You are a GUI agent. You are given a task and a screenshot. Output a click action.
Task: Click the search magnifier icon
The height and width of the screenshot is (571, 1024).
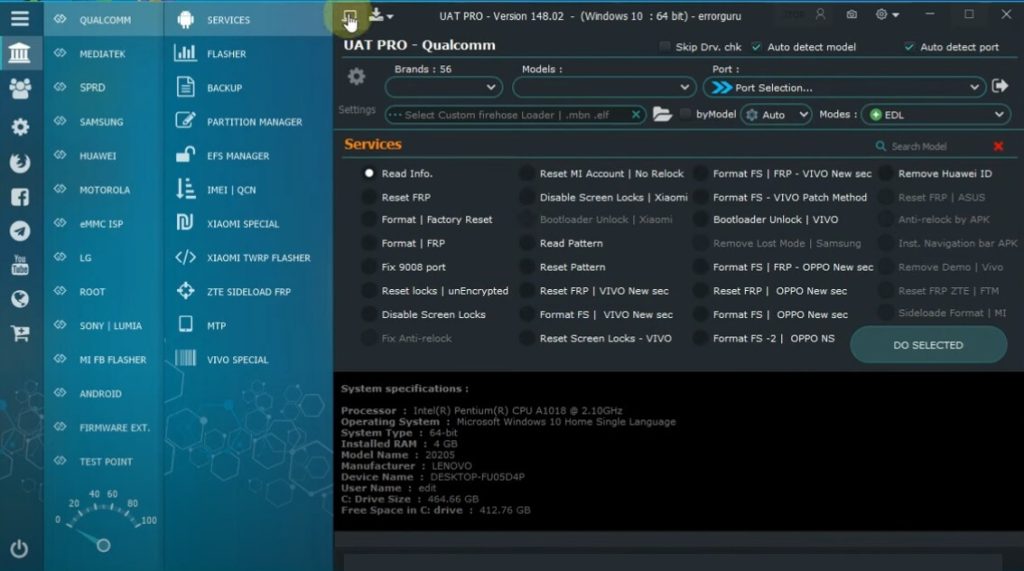[x=880, y=146]
